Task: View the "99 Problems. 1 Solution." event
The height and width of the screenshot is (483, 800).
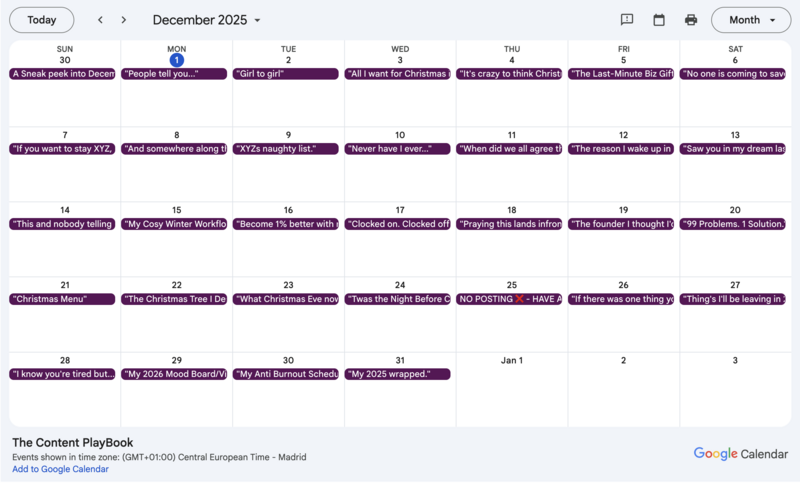Action: pos(734,224)
